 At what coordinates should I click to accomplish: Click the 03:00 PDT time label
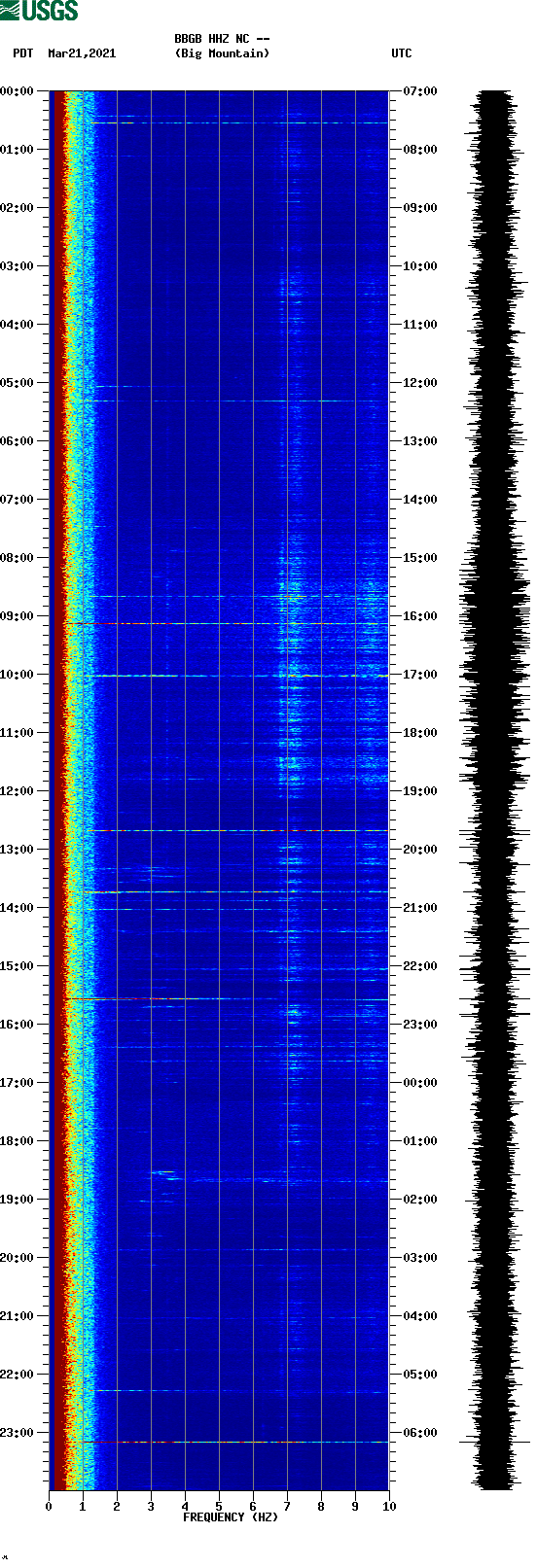pyautogui.click(x=18, y=266)
